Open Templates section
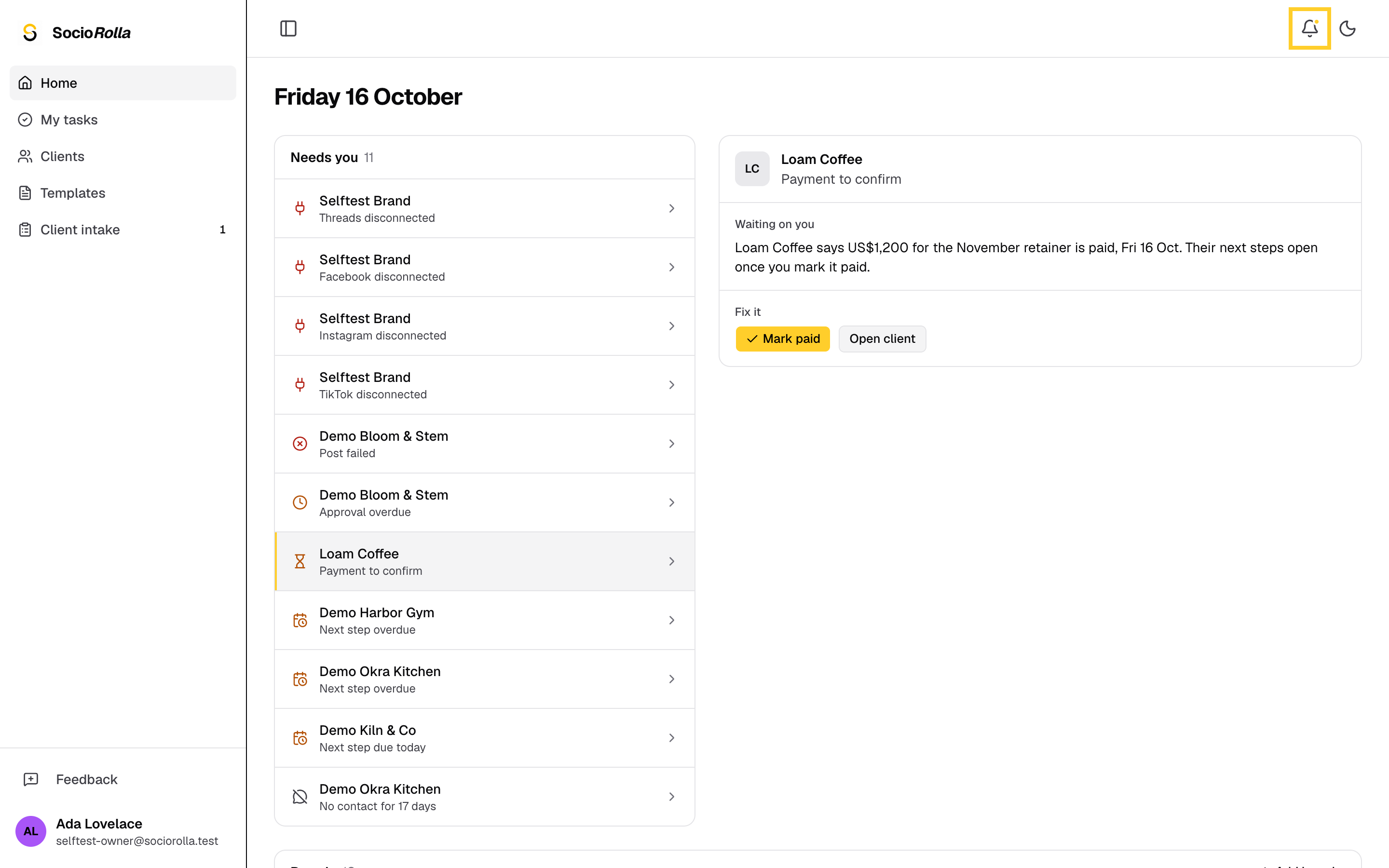This screenshot has height=868, width=1389. pyautogui.click(x=123, y=193)
